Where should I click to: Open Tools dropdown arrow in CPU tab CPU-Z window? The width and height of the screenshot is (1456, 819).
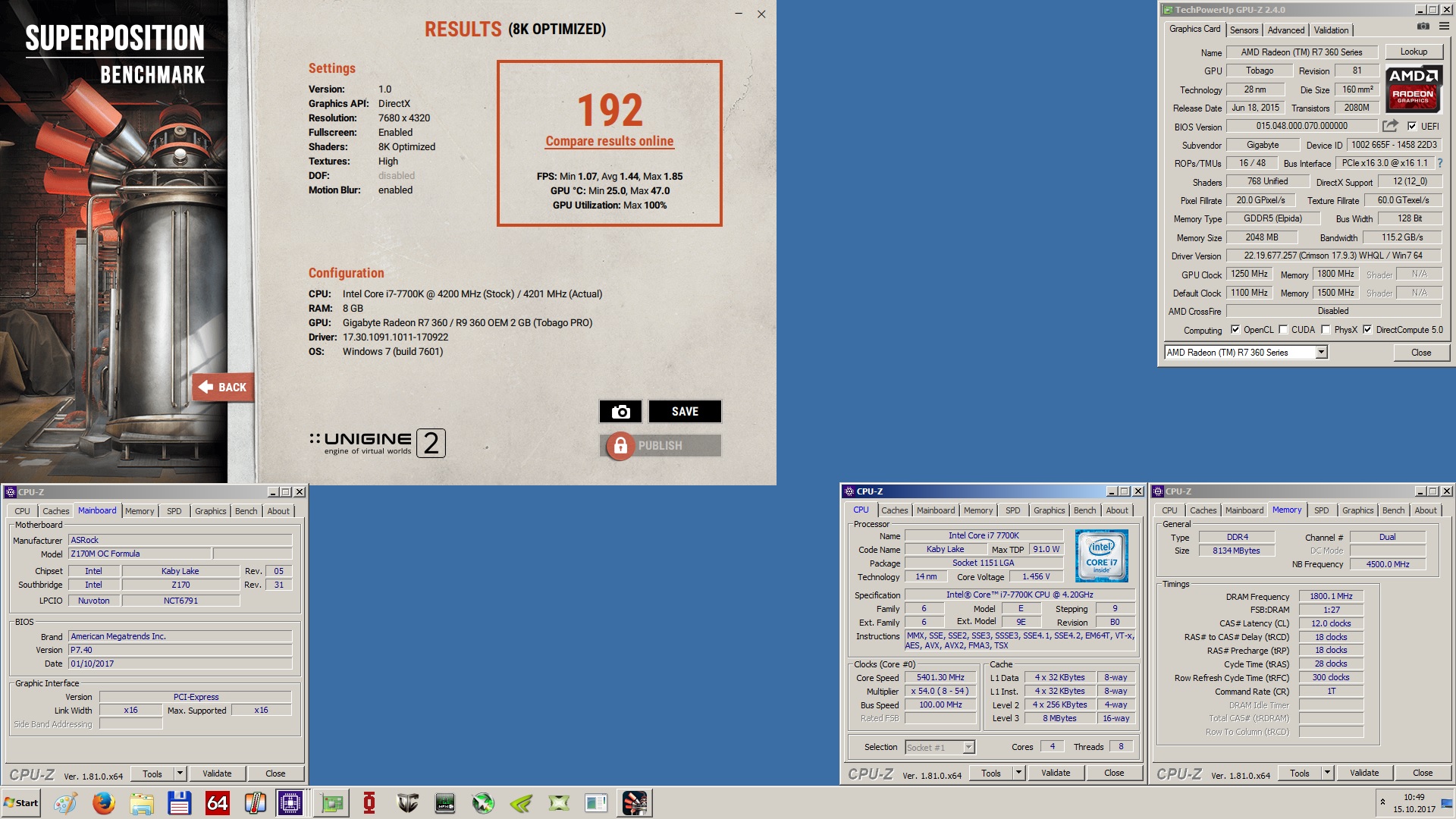(x=1018, y=773)
